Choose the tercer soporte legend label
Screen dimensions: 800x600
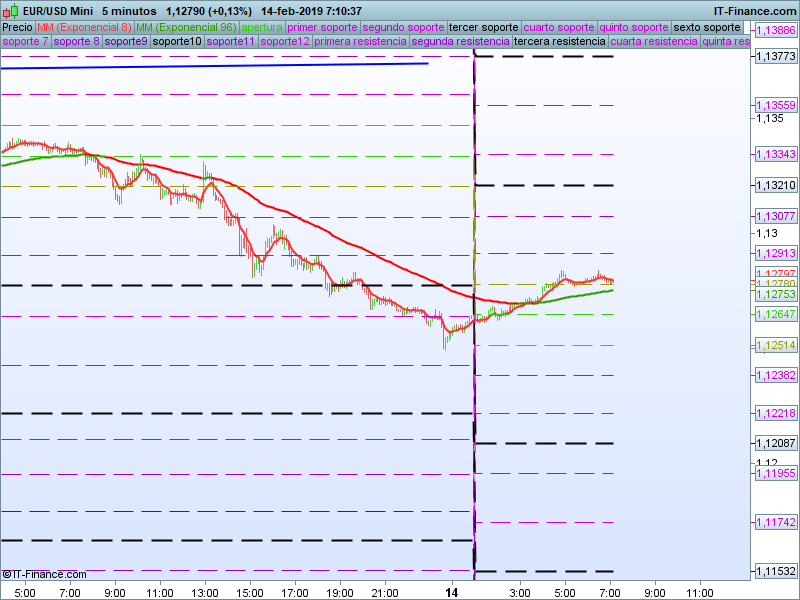[x=484, y=27]
